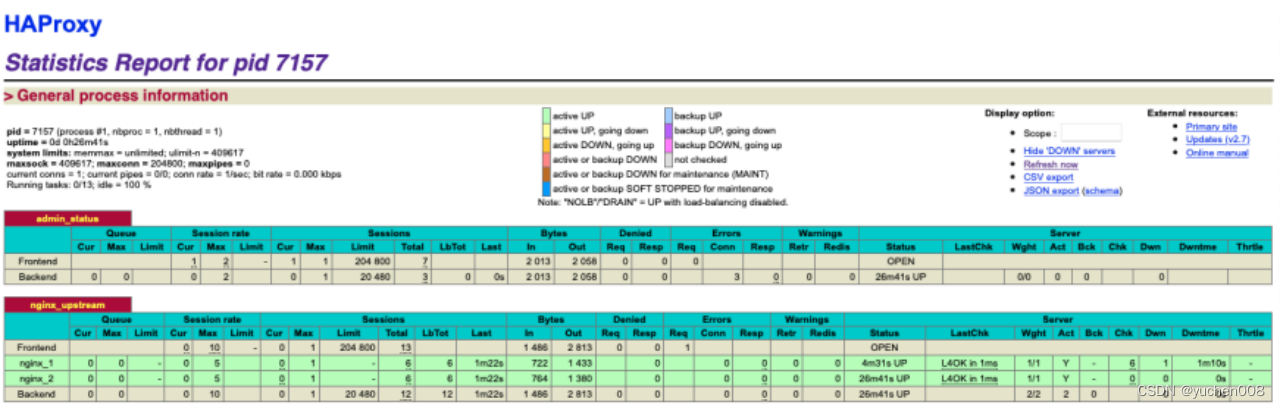
Task: Click the 'Warnings' header in nginx_upstream table
Action: (x=808, y=320)
